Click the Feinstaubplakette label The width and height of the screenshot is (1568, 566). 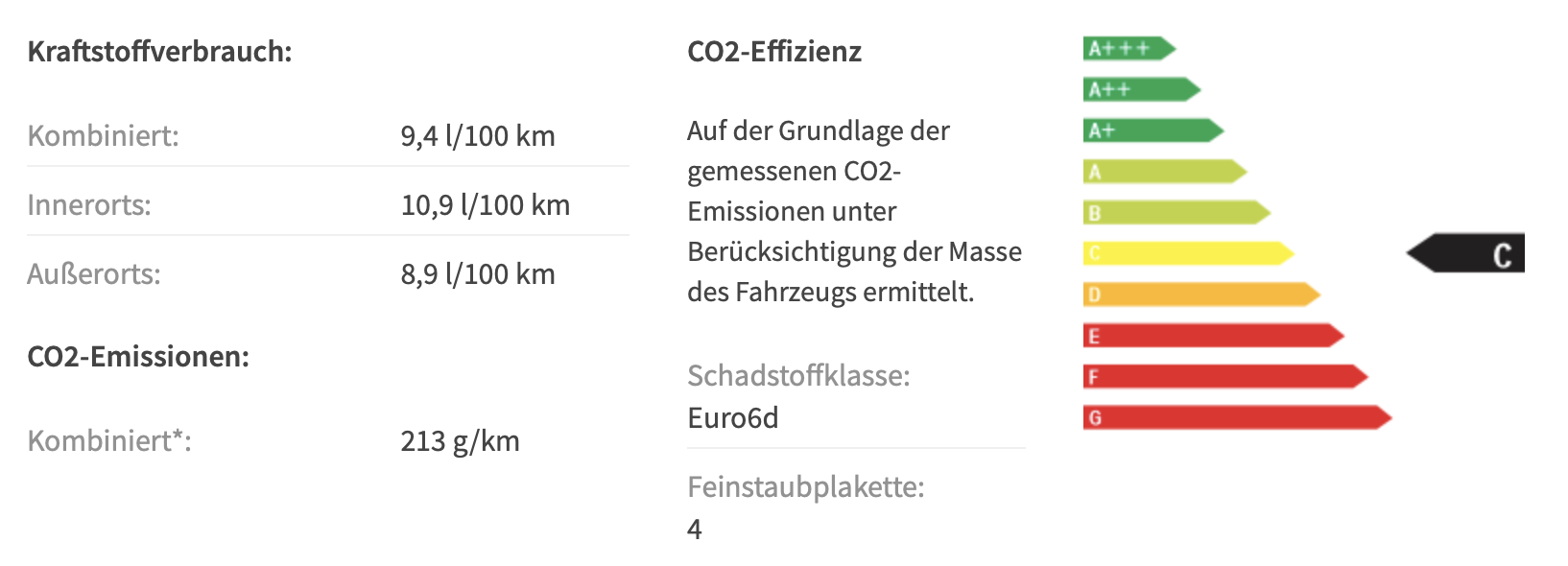tap(806, 487)
